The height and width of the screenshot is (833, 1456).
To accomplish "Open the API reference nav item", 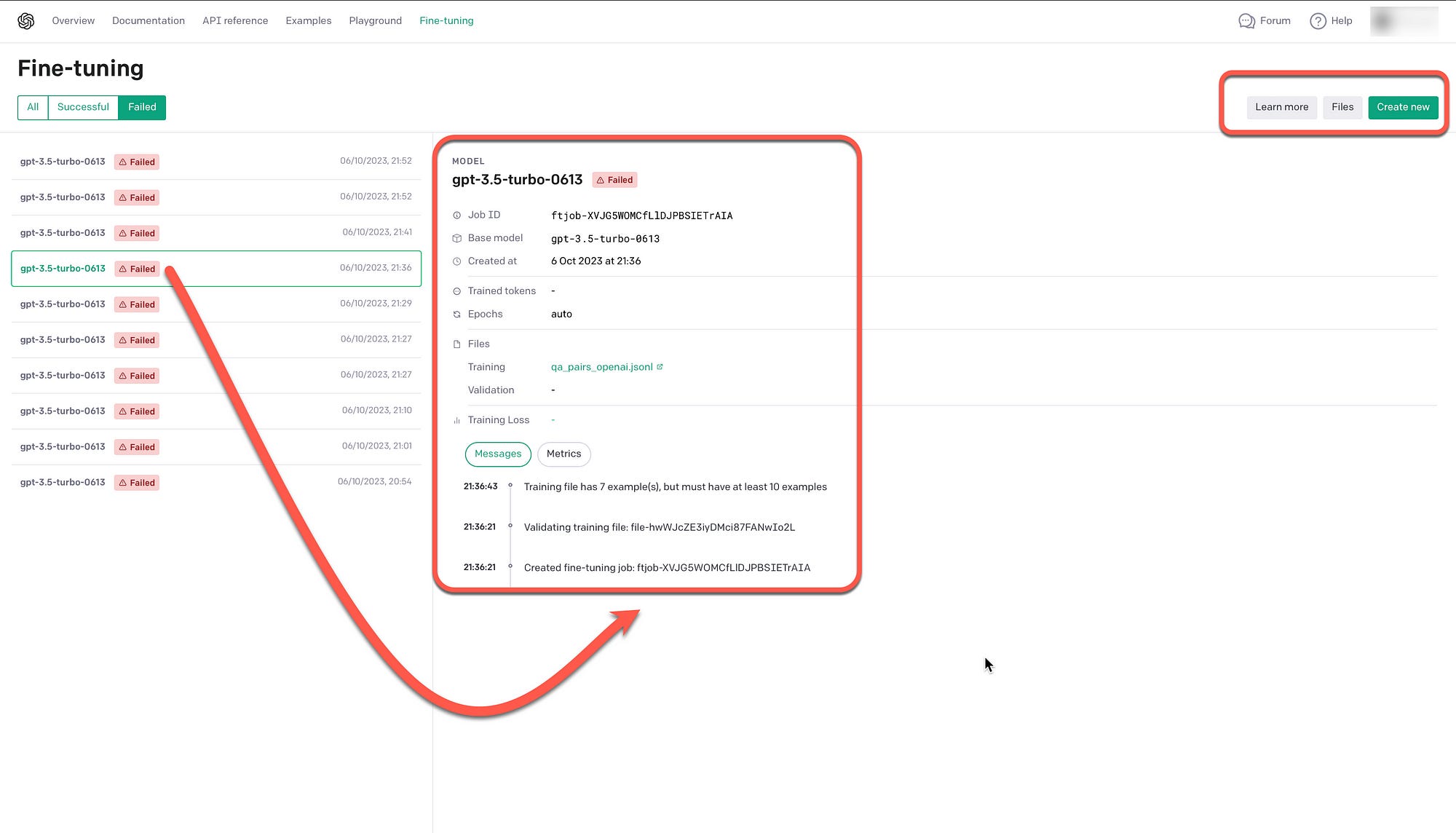I will click(235, 21).
